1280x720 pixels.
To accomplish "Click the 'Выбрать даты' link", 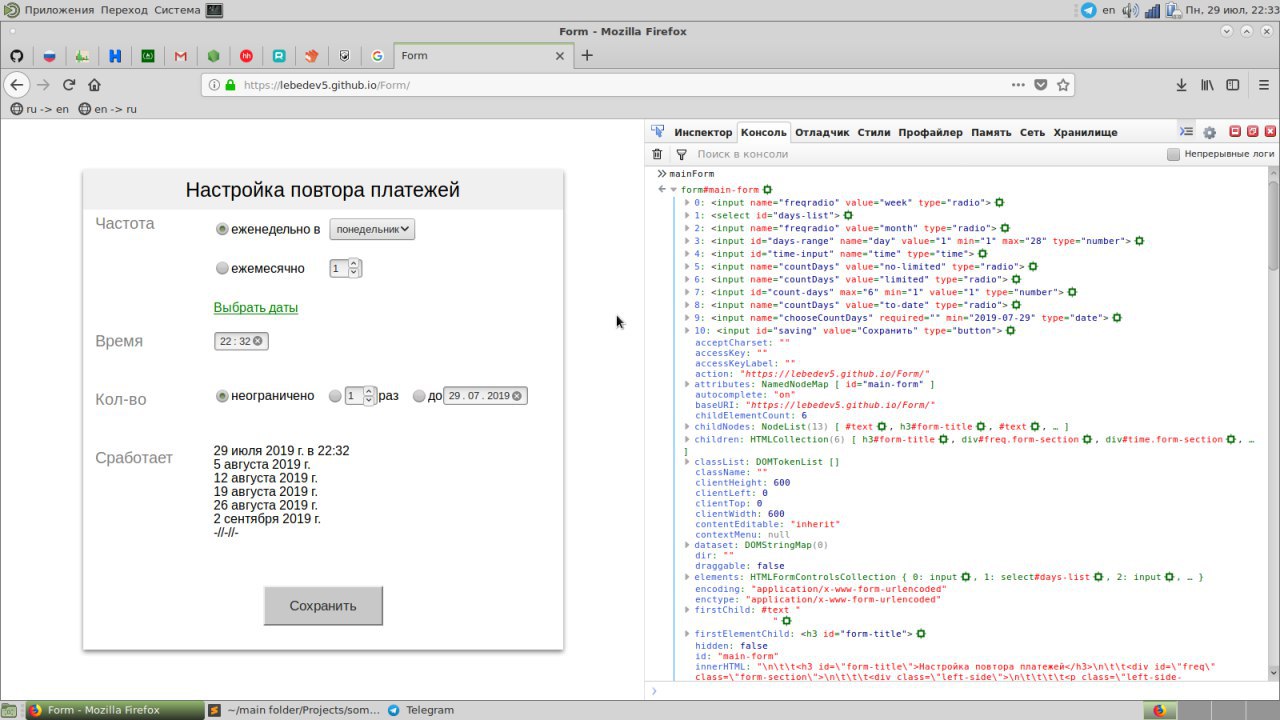I will 256,308.
